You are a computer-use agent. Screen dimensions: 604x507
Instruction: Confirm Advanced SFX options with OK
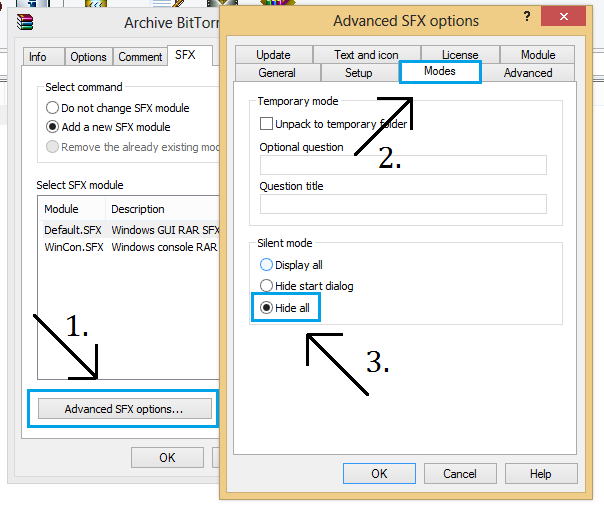[x=379, y=473]
